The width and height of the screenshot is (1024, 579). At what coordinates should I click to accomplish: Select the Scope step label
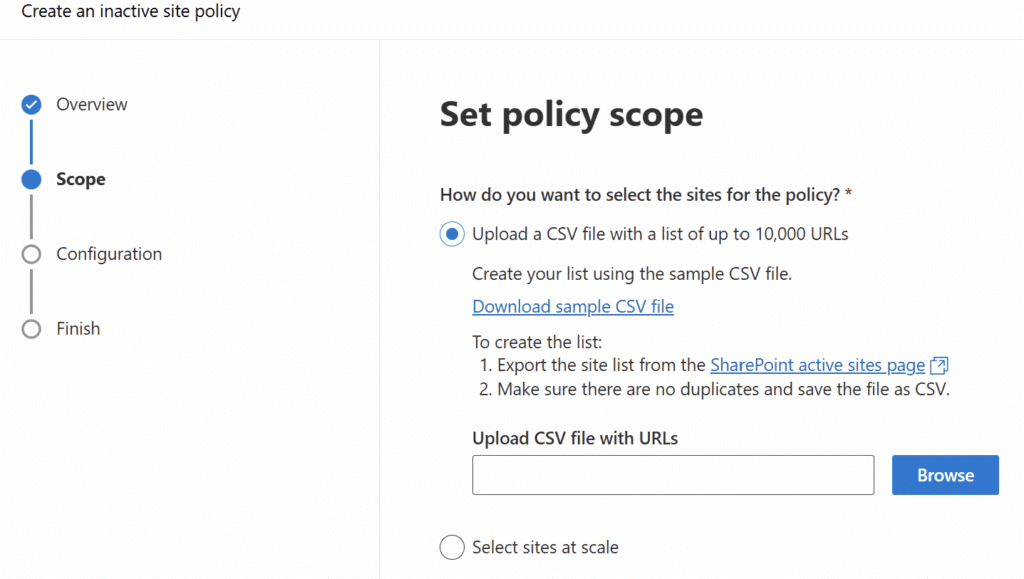81,180
